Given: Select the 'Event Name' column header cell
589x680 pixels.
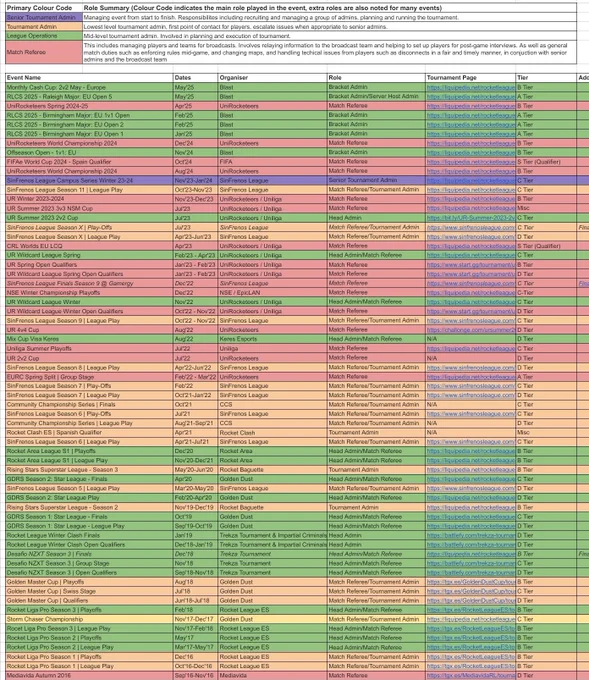Looking at the screenshot, I should coord(89,78).
